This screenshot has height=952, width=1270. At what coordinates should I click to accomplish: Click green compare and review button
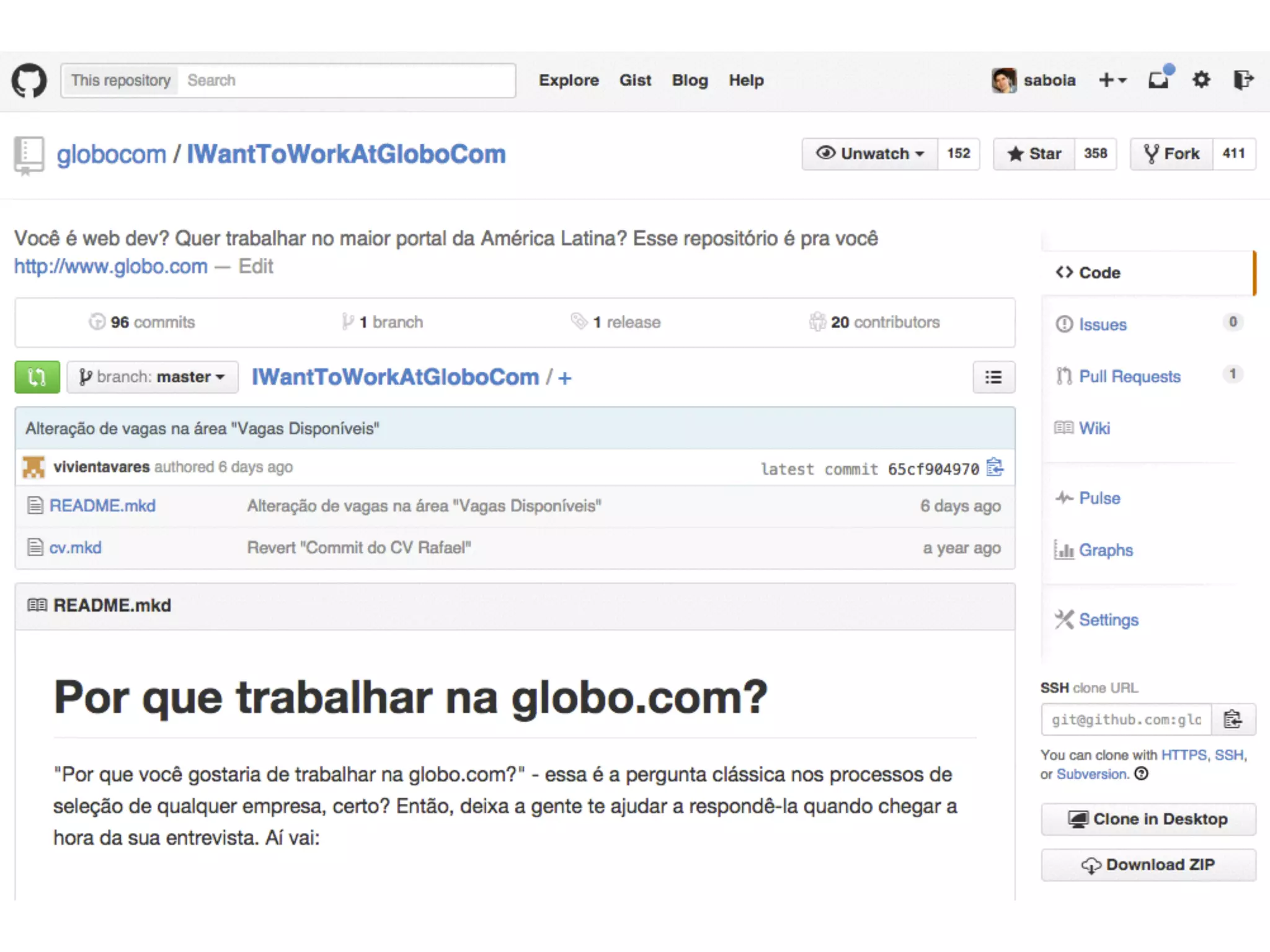(x=37, y=377)
